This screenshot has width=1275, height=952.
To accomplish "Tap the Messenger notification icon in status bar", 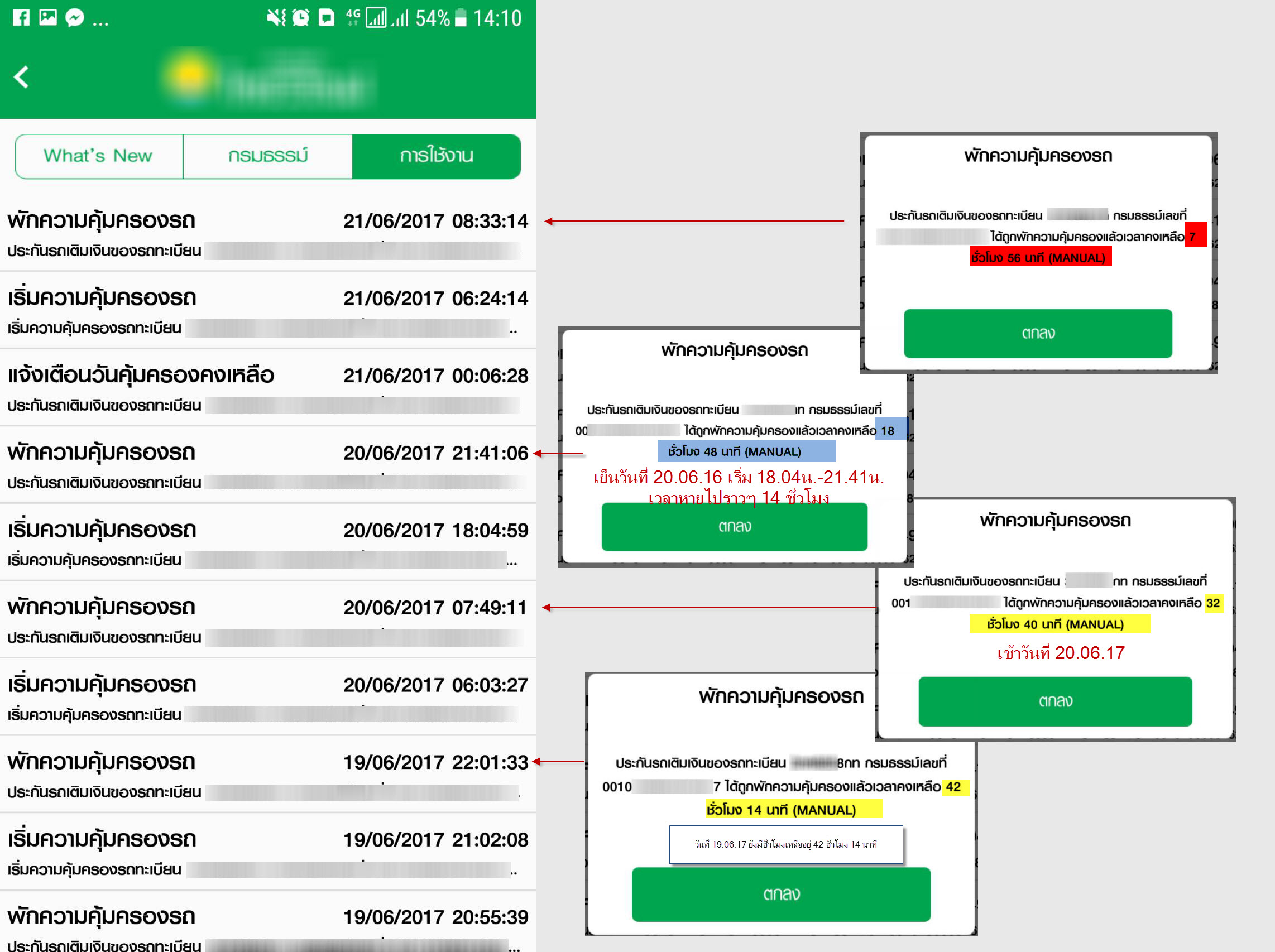I will click(74, 18).
